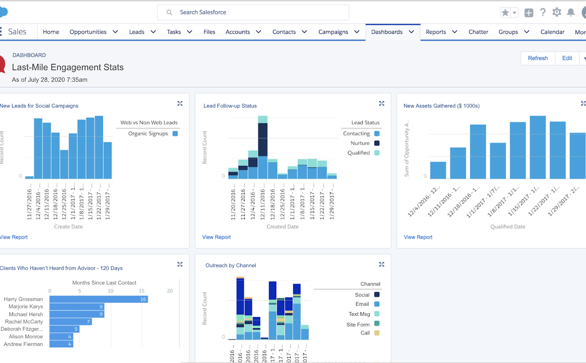Open Lead Follow-up Status title link
The height and width of the screenshot is (363, 586).
pos(230,106)
